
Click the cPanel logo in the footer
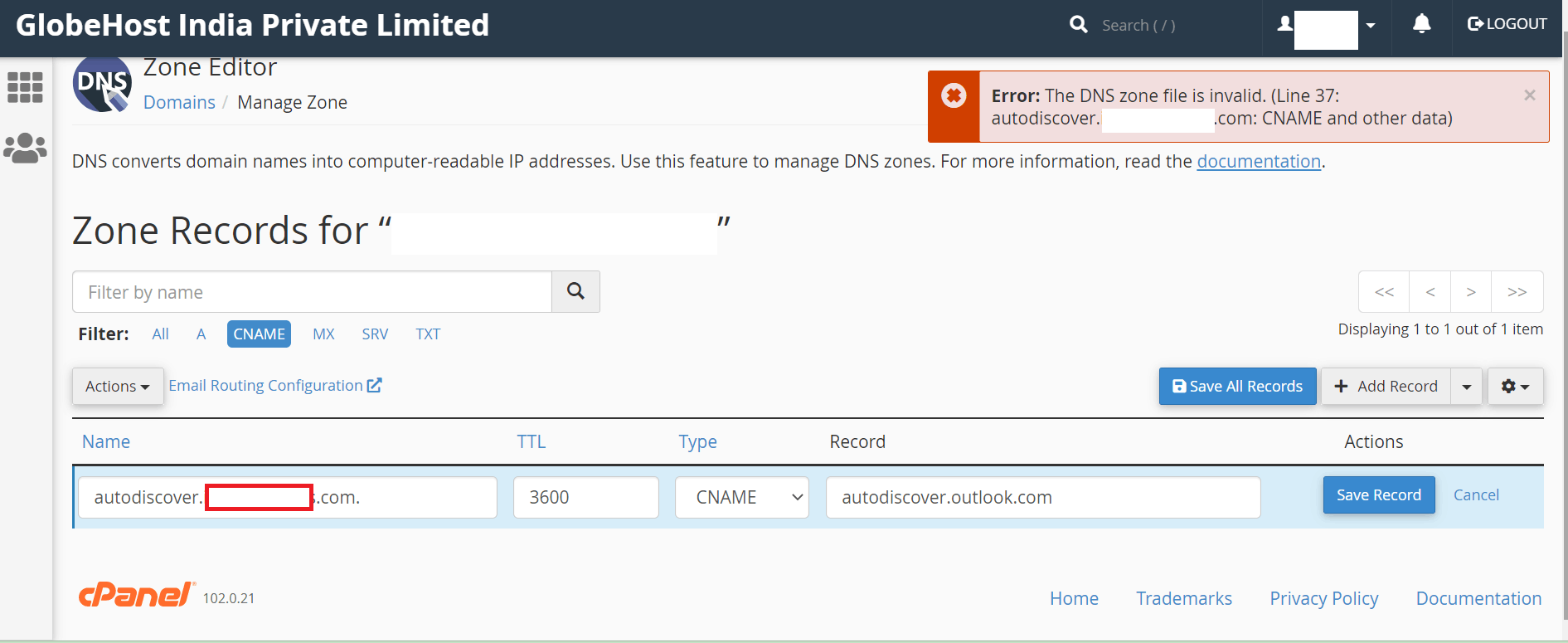coord(137,595)
